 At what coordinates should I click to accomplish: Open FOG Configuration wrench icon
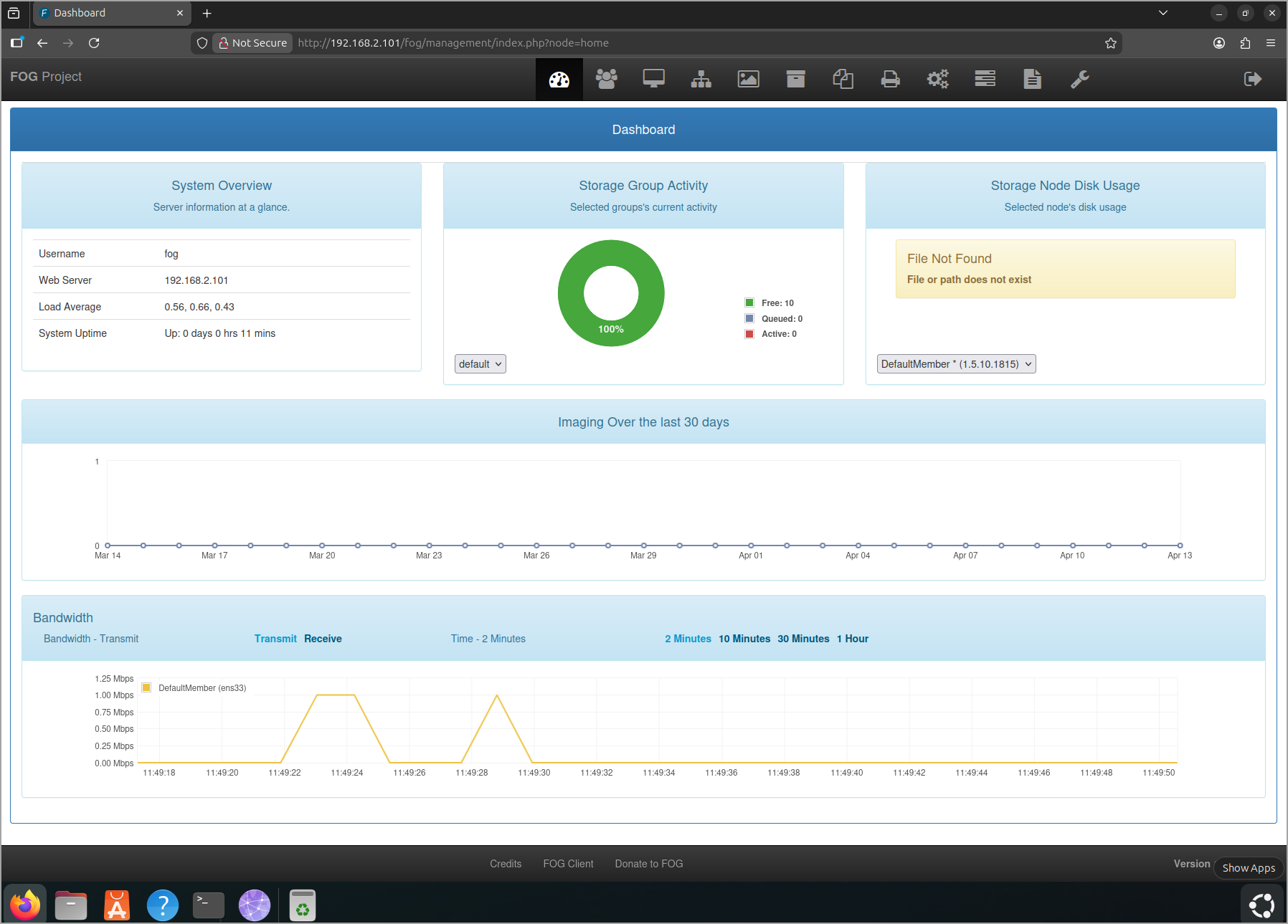pos(1079,79)
